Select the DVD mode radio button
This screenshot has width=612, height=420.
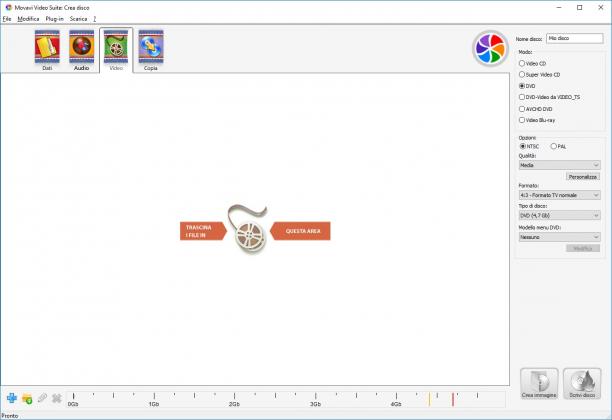pos(527,86)
